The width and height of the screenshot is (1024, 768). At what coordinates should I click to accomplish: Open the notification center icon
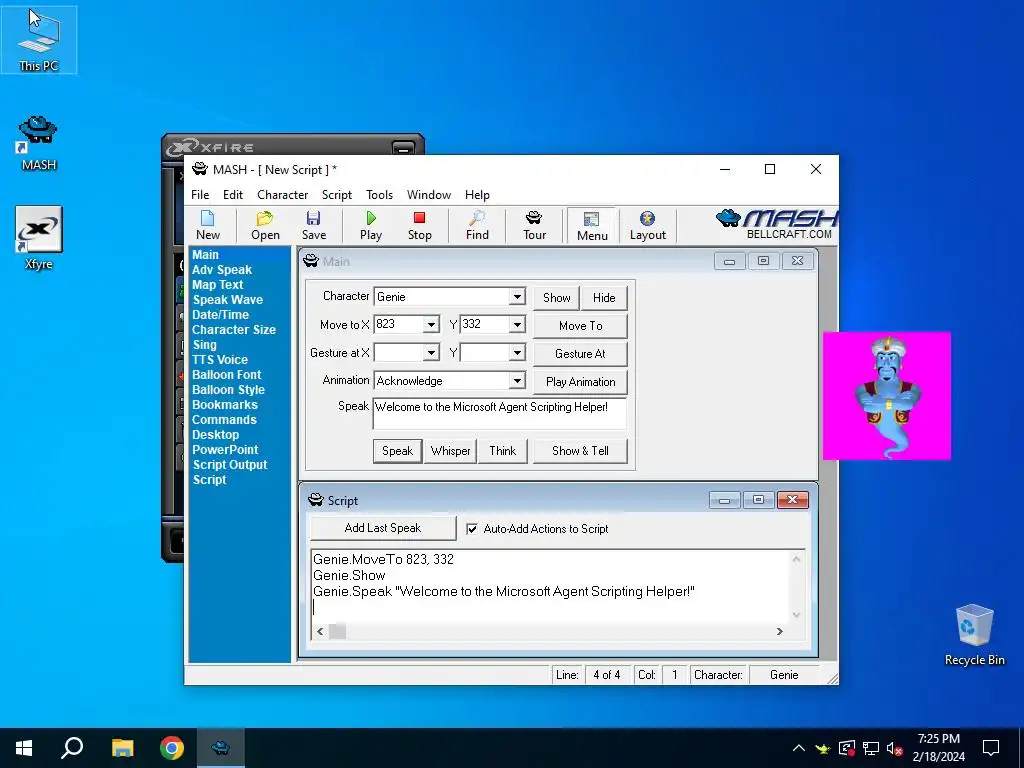(x=991, y=748)
